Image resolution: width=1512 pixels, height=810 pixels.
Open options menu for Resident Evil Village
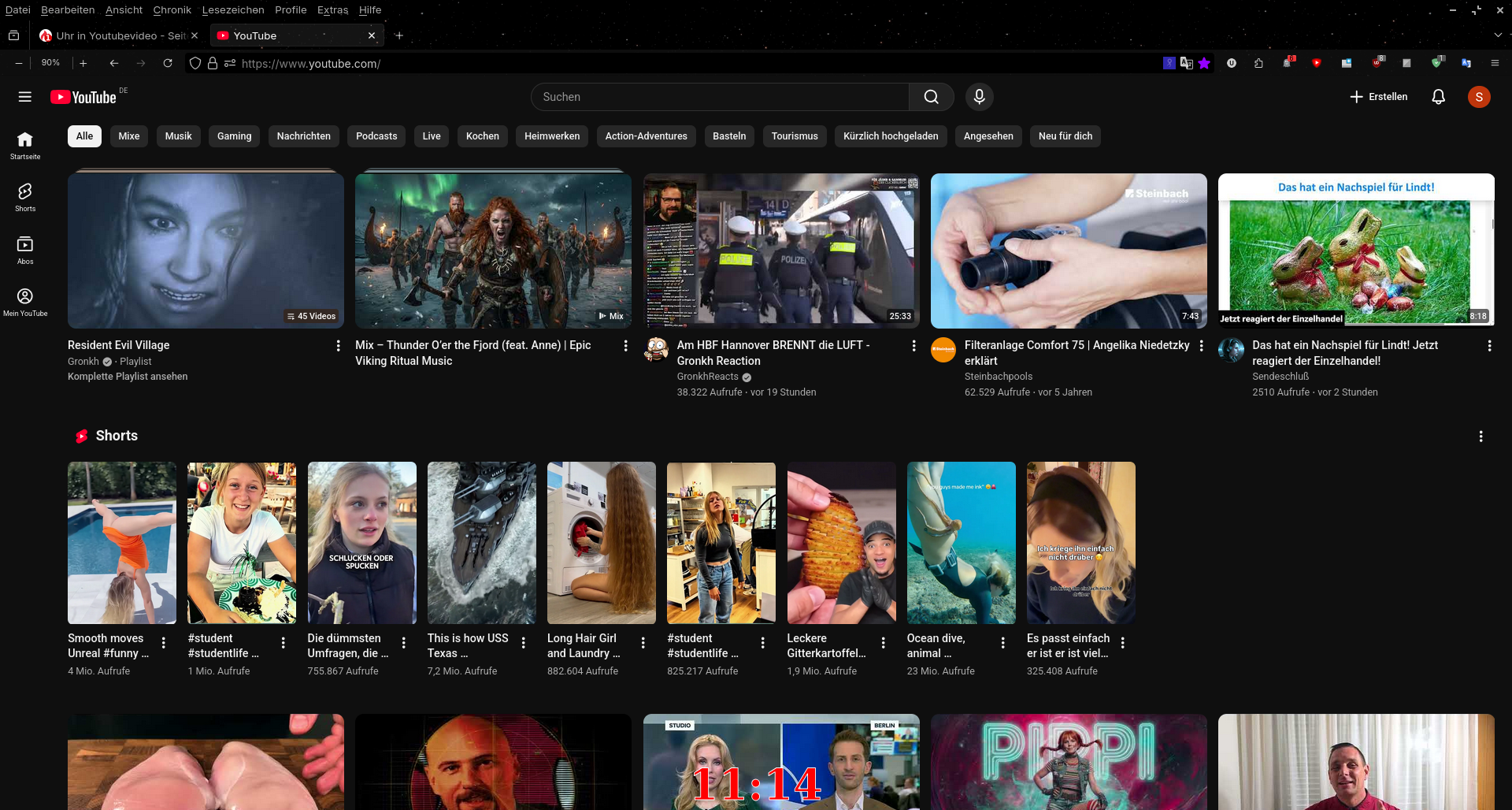[x=338, y=346]
